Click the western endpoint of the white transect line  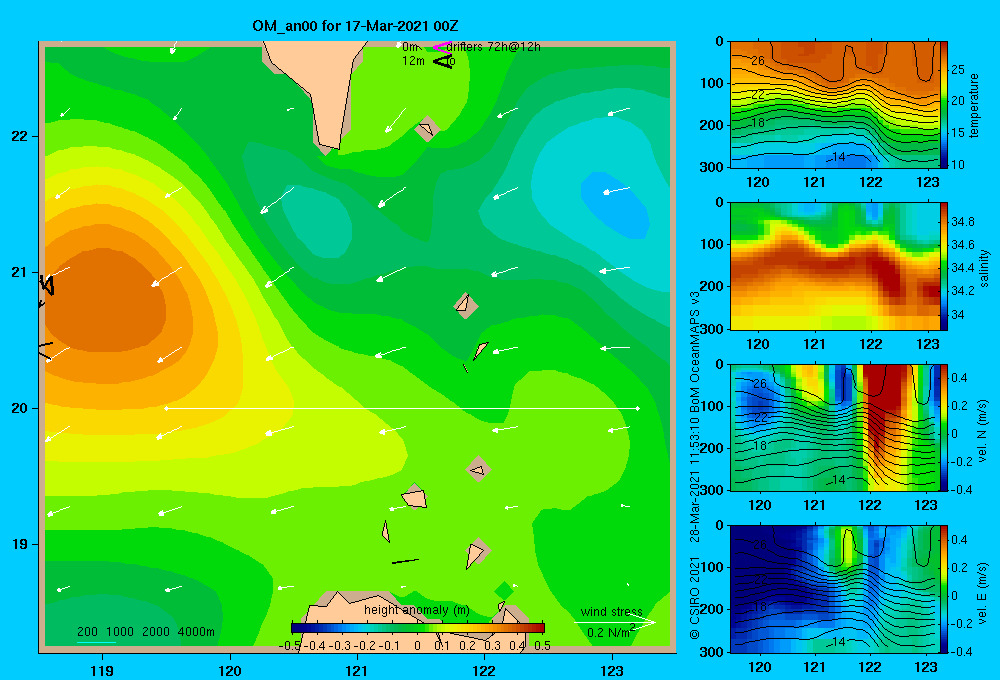(166, 408)
